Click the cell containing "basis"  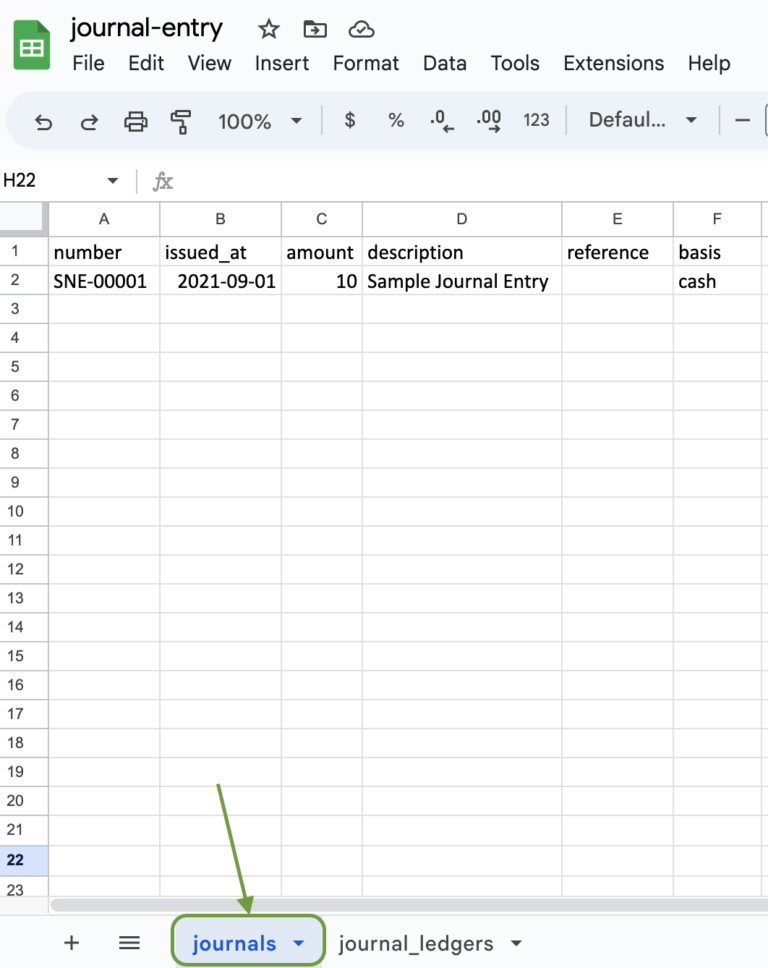[x=717, y=251]
